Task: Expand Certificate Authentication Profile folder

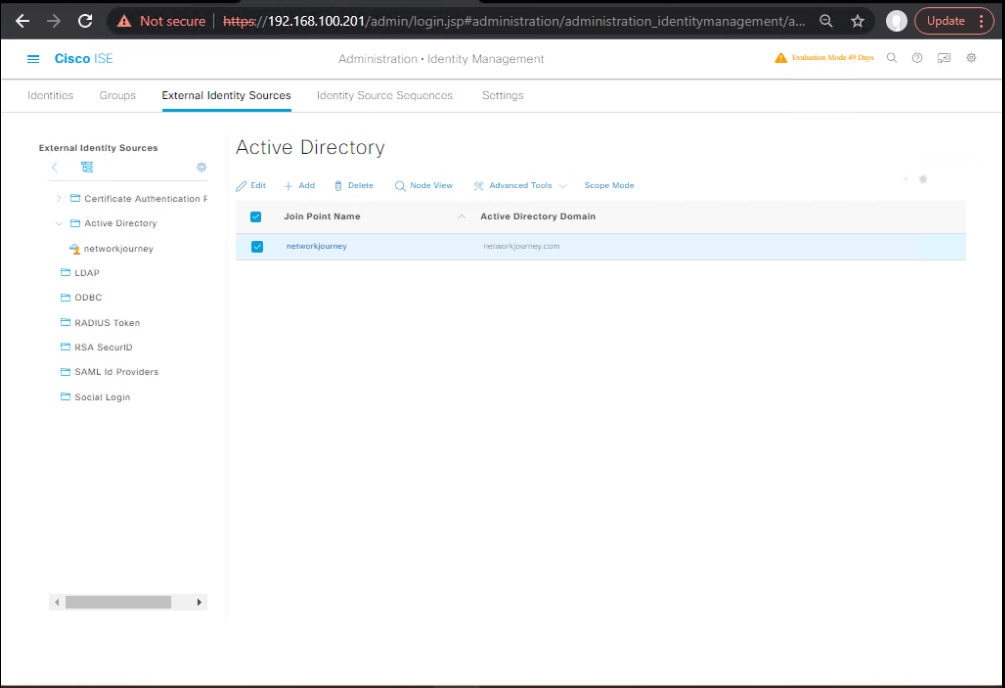Action: point(59,199)
